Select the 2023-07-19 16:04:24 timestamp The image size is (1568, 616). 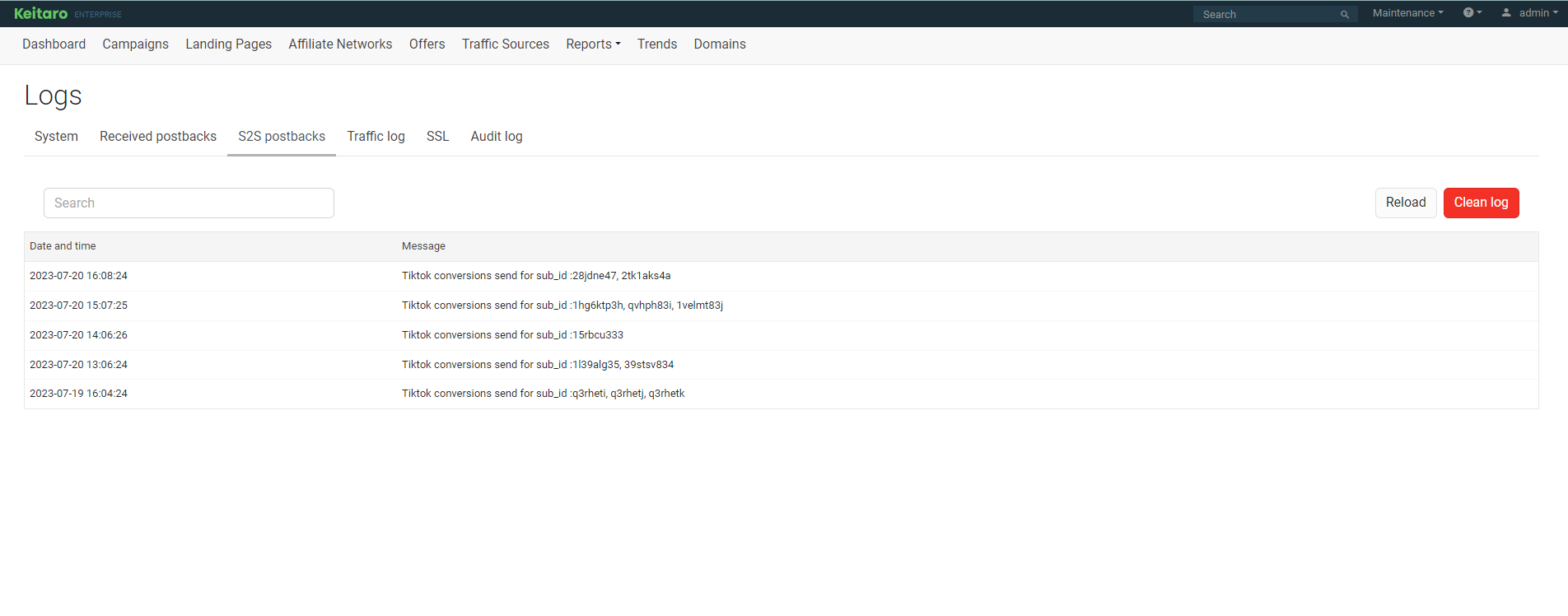[x=78, y=394]
